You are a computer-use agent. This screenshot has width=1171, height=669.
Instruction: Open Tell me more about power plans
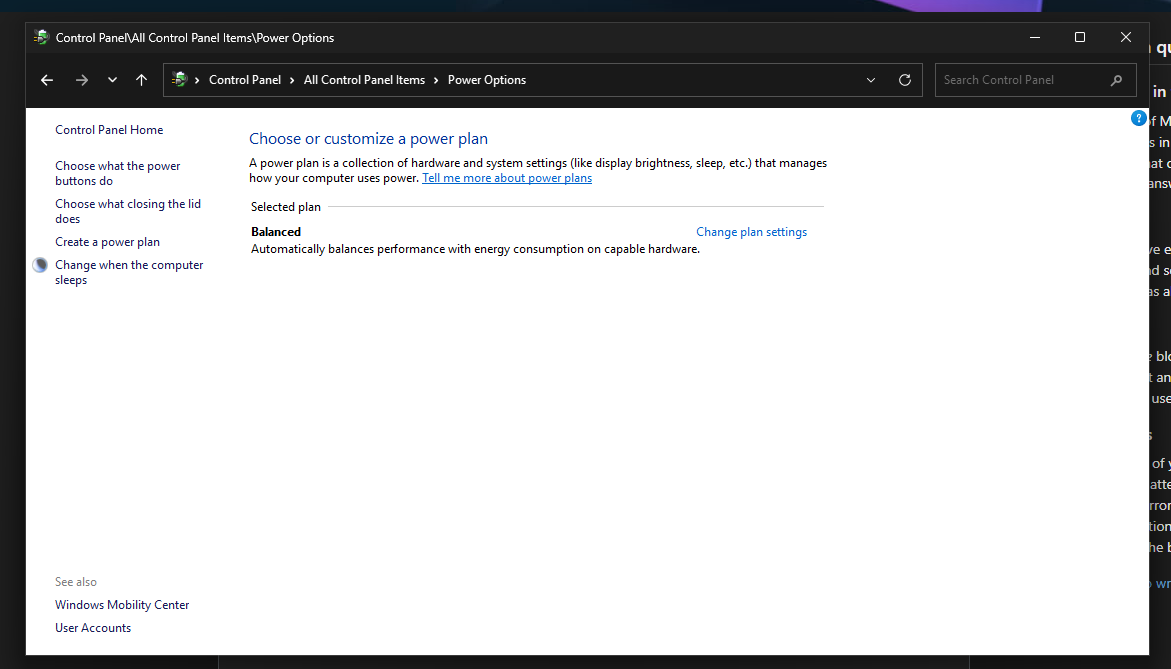click(507, 178)
